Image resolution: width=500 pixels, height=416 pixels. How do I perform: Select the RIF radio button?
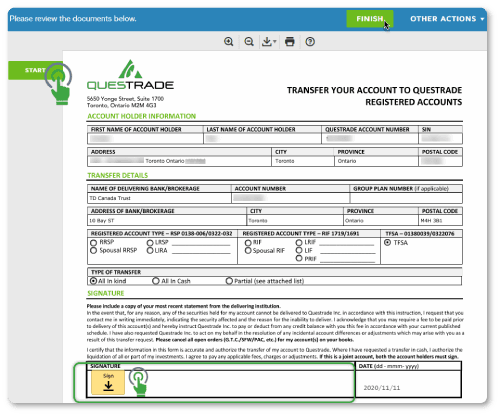(248, 242)
